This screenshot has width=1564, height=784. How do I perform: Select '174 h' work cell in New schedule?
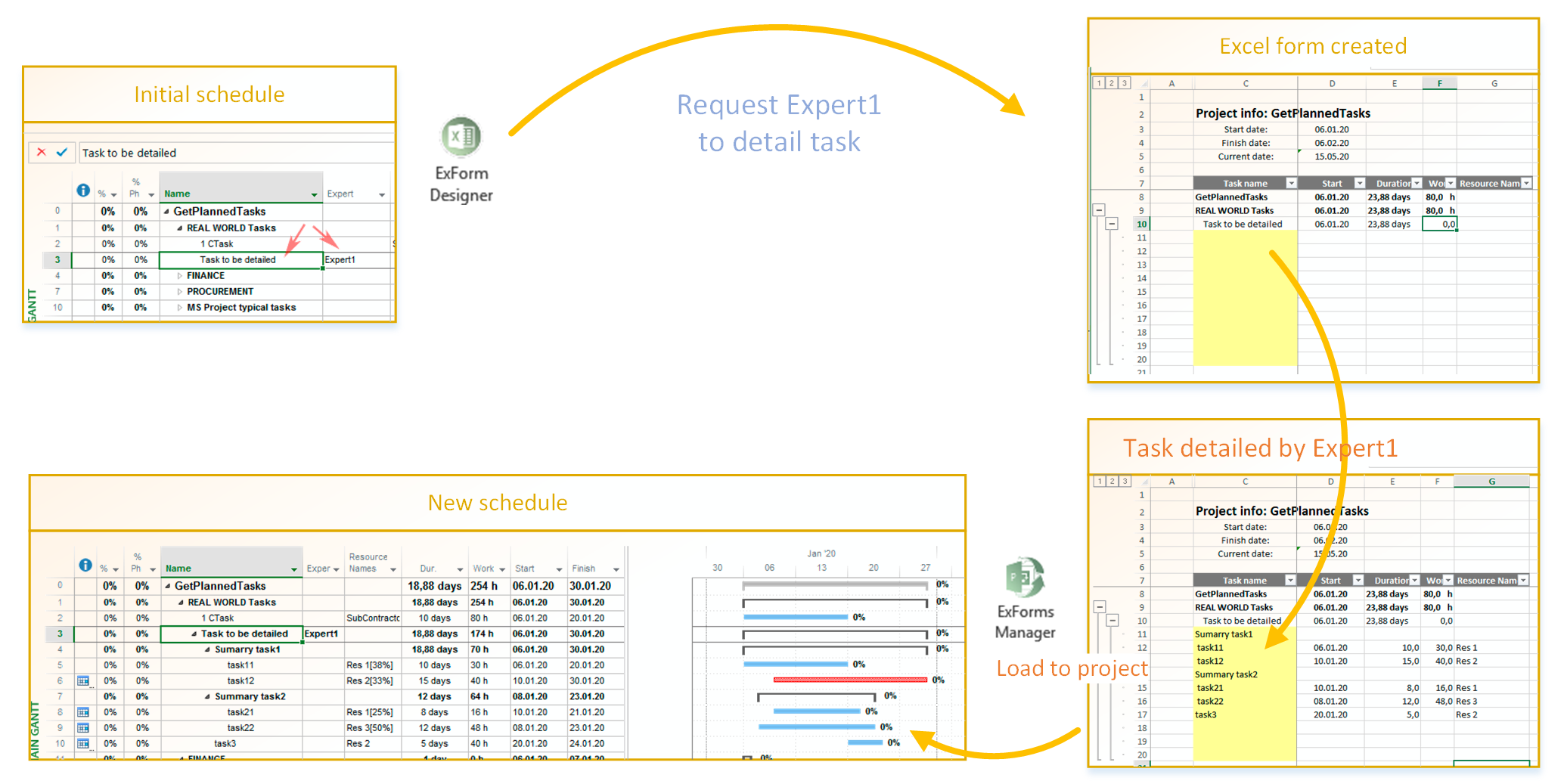point(489,634)
